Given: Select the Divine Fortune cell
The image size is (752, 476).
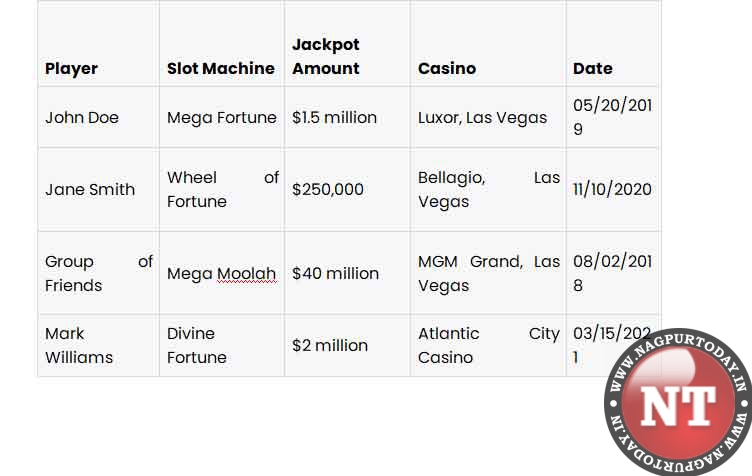Looking at the screenshot, I should (222, 346).
